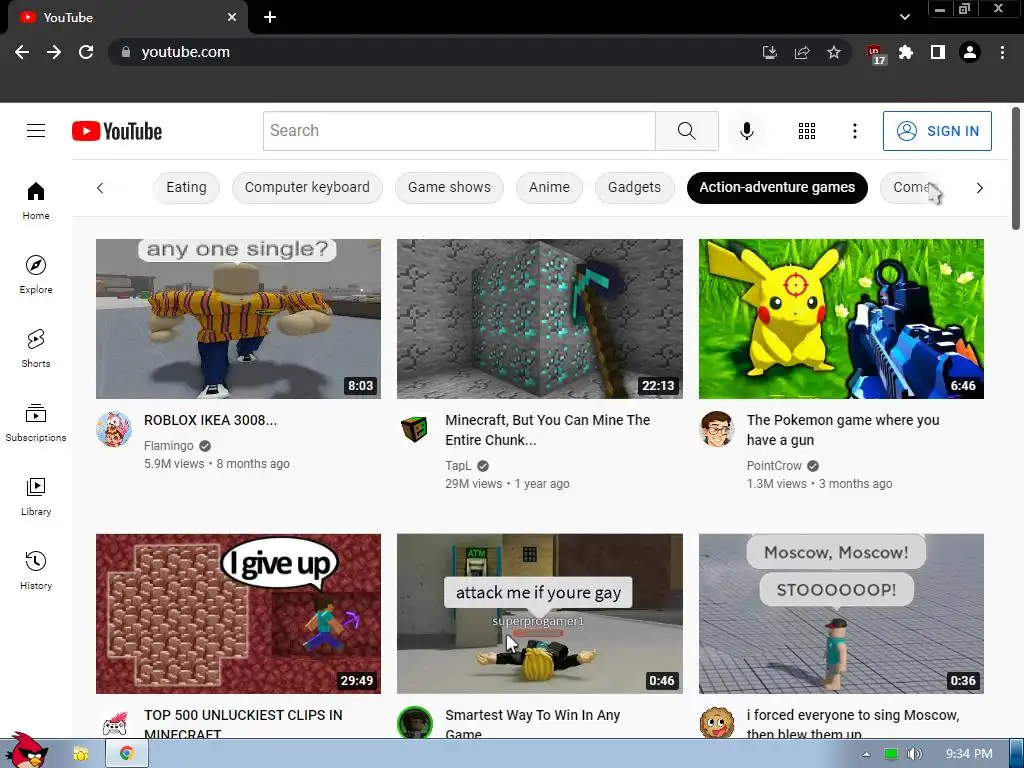The width and height of the screenshot is (1024, 768).
Task: Bookmark this tab with star icon
Action: 834,52
